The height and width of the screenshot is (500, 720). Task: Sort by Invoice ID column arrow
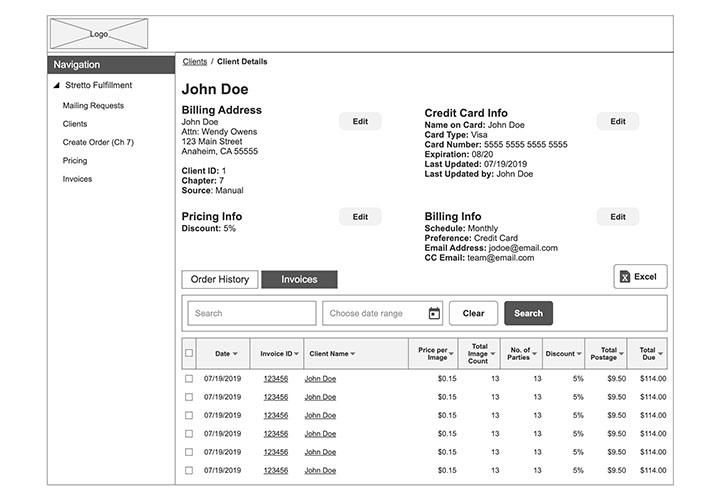pos(297,354)
